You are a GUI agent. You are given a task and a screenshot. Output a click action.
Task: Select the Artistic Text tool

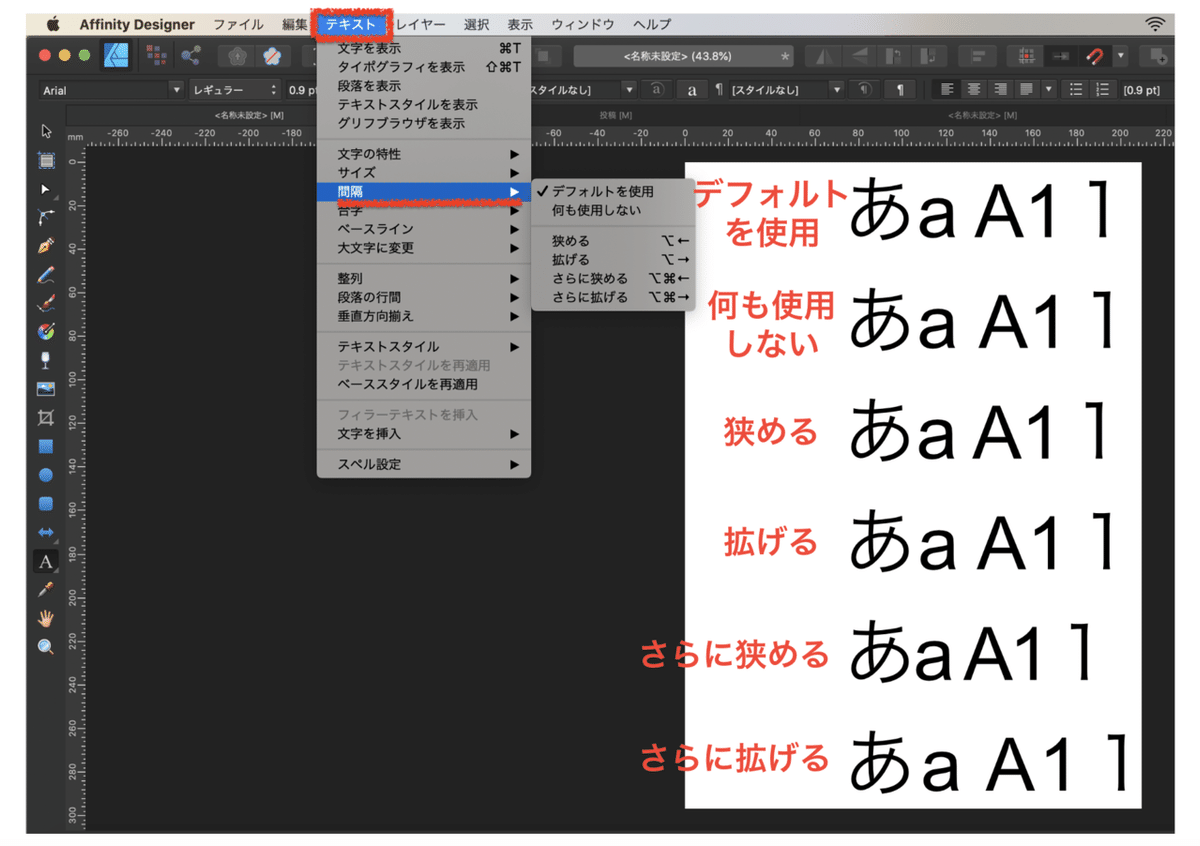(46, 561)
